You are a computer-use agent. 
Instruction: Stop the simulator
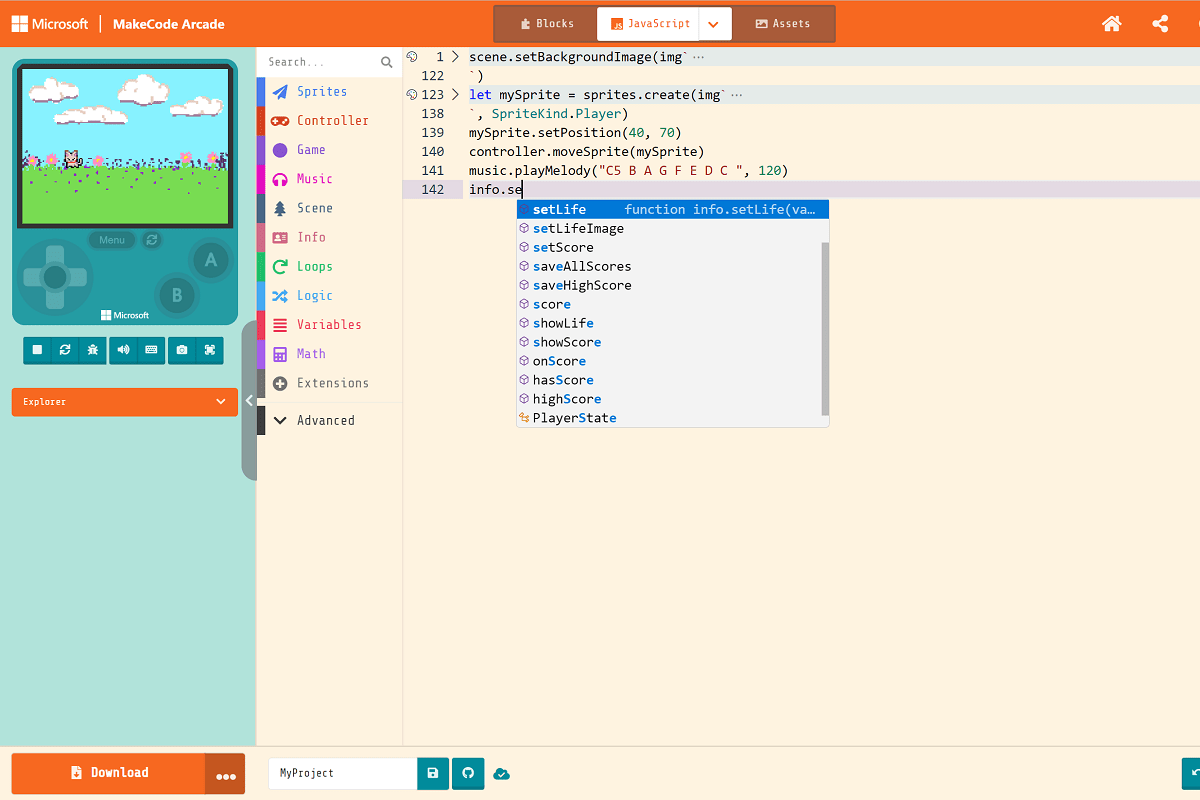point(37,350)
